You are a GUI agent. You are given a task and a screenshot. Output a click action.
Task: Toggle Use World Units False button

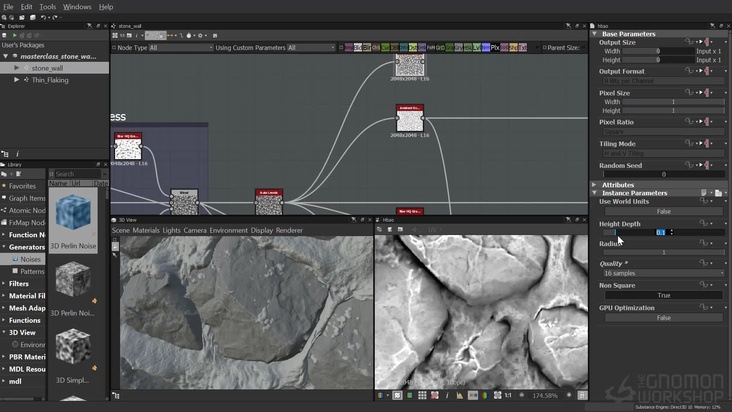point(663,211)
